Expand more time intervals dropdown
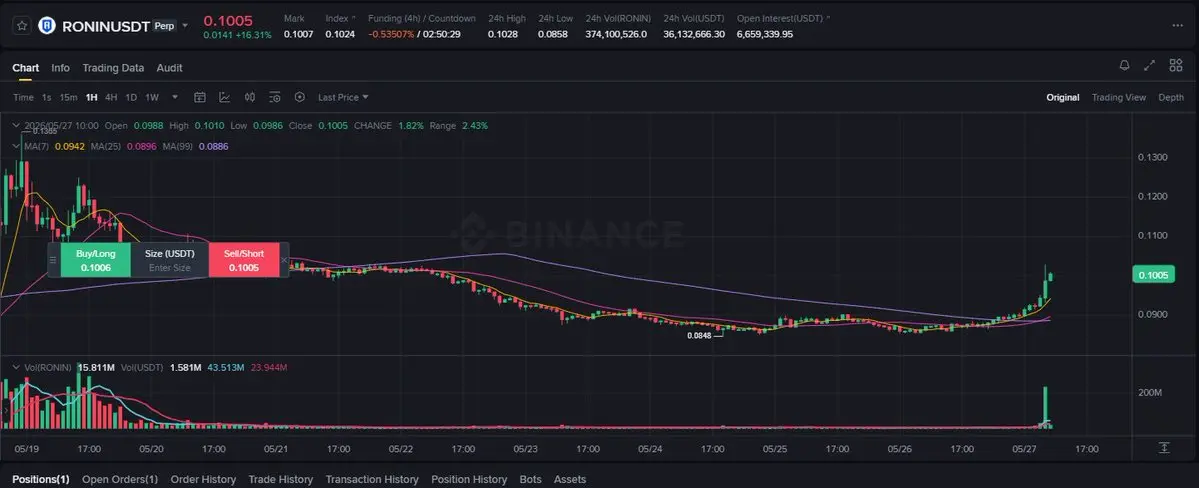1199x488 pixels. click(175, 97)
